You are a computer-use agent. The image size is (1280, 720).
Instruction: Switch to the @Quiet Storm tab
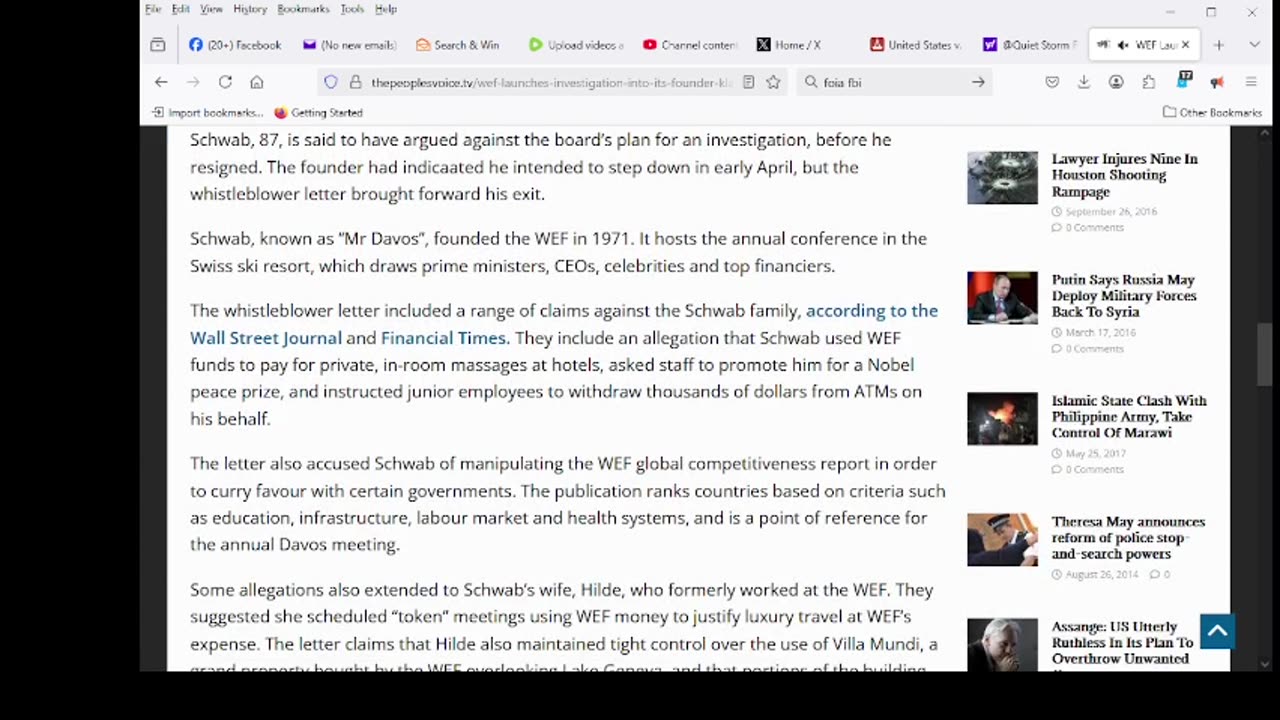tap(1030, 45)
